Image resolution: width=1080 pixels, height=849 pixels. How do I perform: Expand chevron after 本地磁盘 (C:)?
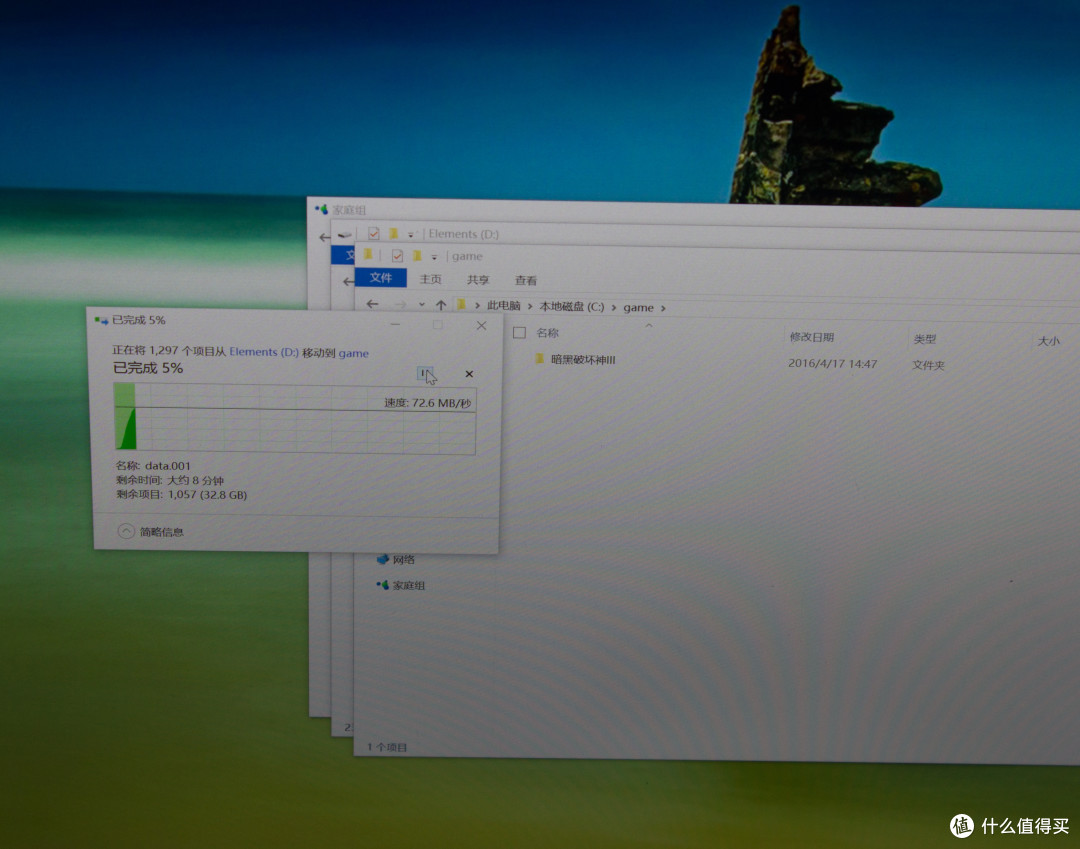[x=614, y=307]
